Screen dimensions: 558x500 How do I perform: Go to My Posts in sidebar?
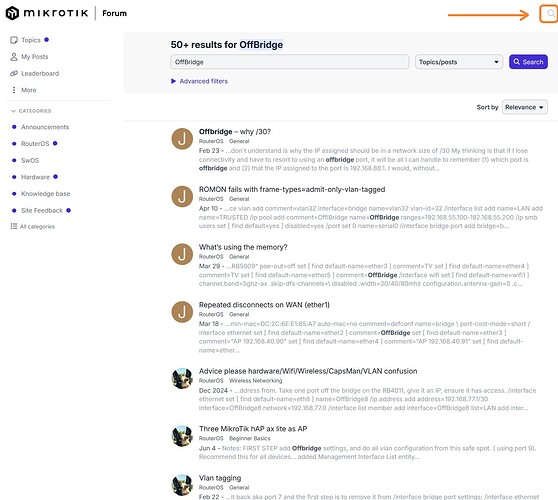pyautogui.click(x=34, y=57)
